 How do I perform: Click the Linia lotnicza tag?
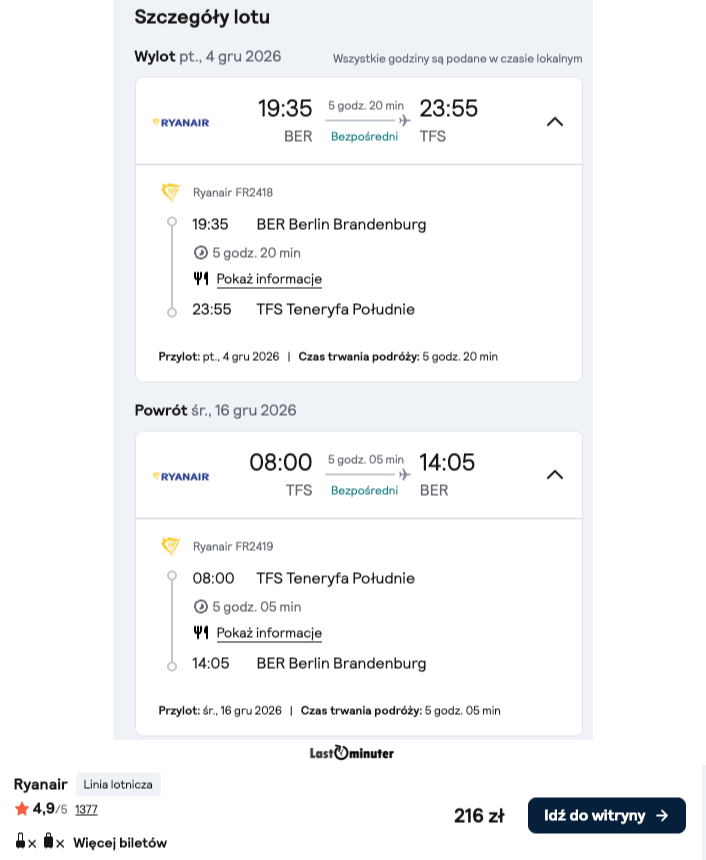118,784
